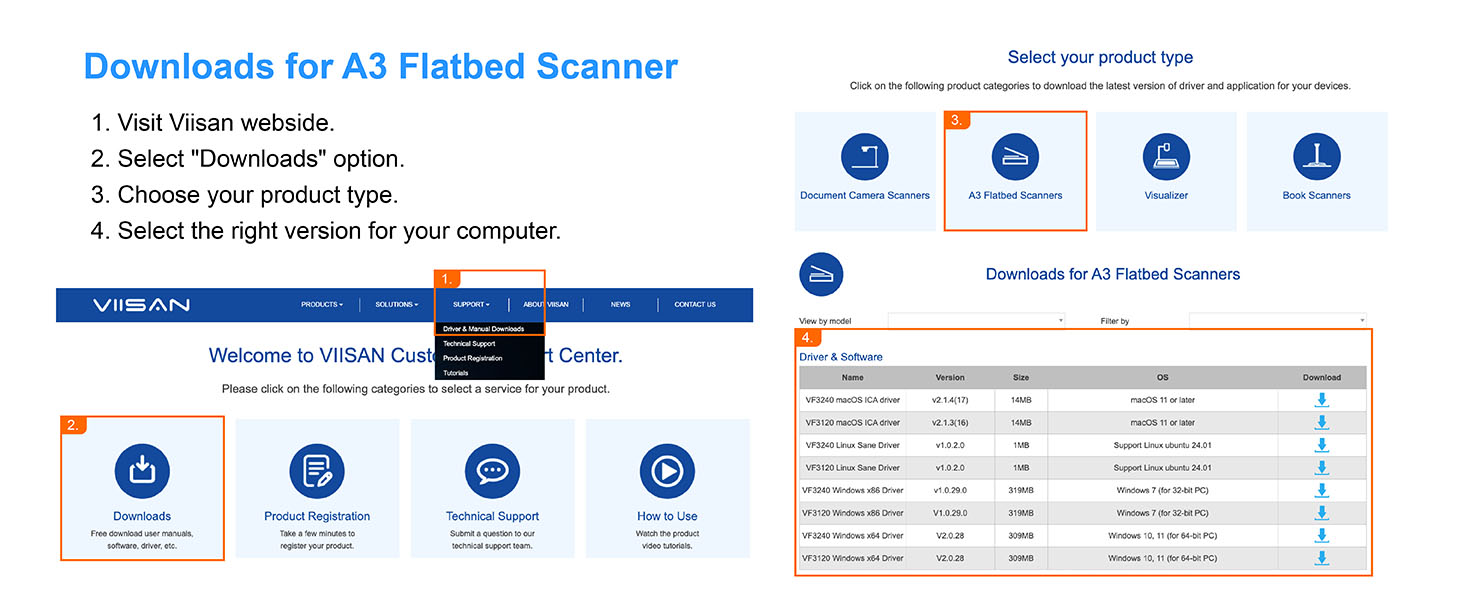This screenshot has width=1464, height=600.
Task: Go to the ABOUT VIISAN page
Action: click(x=546, y=305)
